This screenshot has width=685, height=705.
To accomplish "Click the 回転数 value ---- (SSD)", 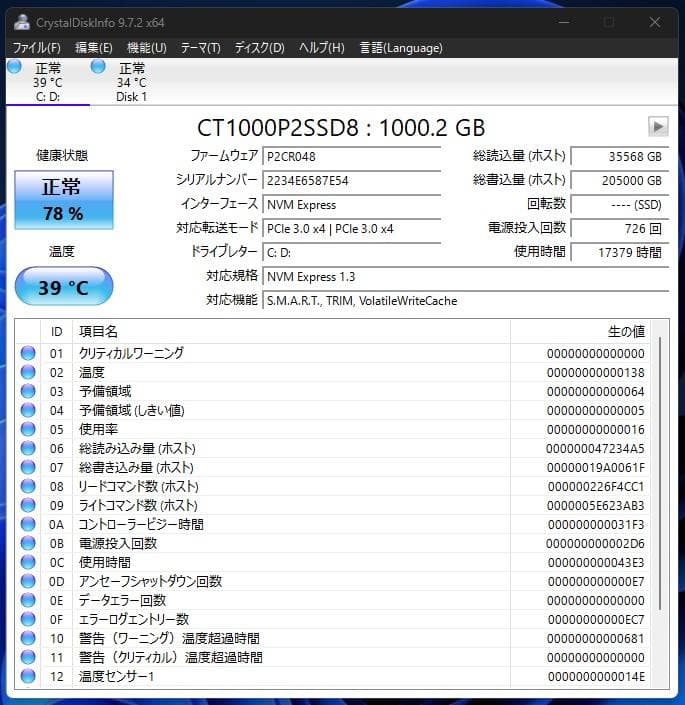I will (x=620, y=205).
